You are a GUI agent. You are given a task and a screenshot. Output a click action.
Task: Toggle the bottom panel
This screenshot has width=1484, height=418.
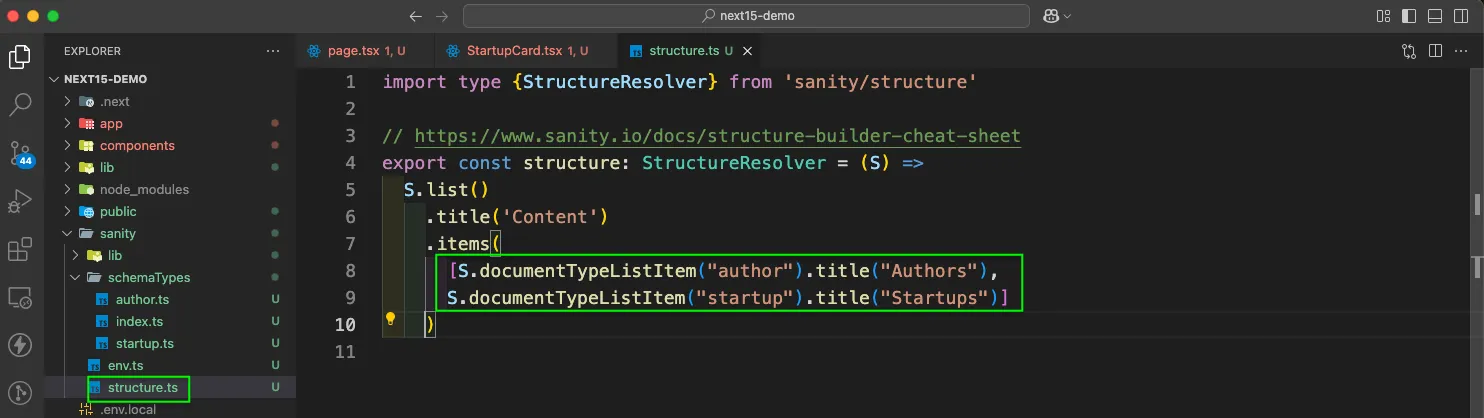[x=1435, y=16]
